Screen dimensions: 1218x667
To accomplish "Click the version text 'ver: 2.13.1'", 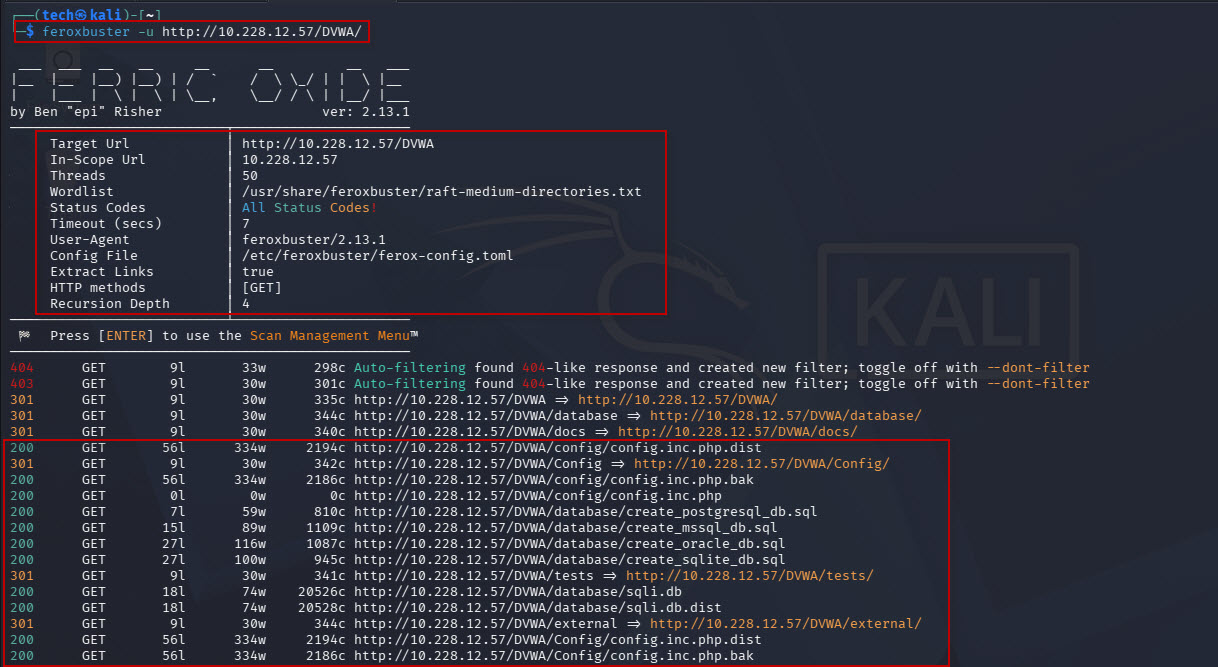I will tap(366, 112).
